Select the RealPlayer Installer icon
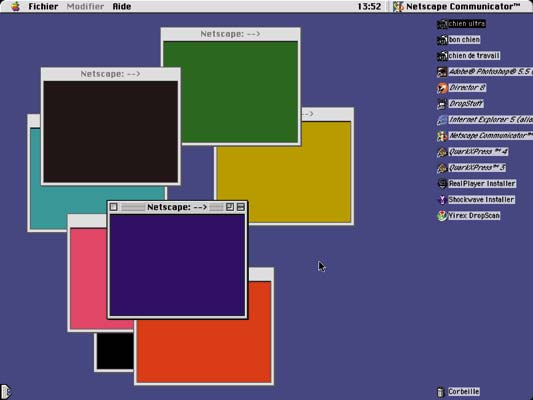Image resolution: width=533 pixels, height=400 pixels. [x=442, y=184]
